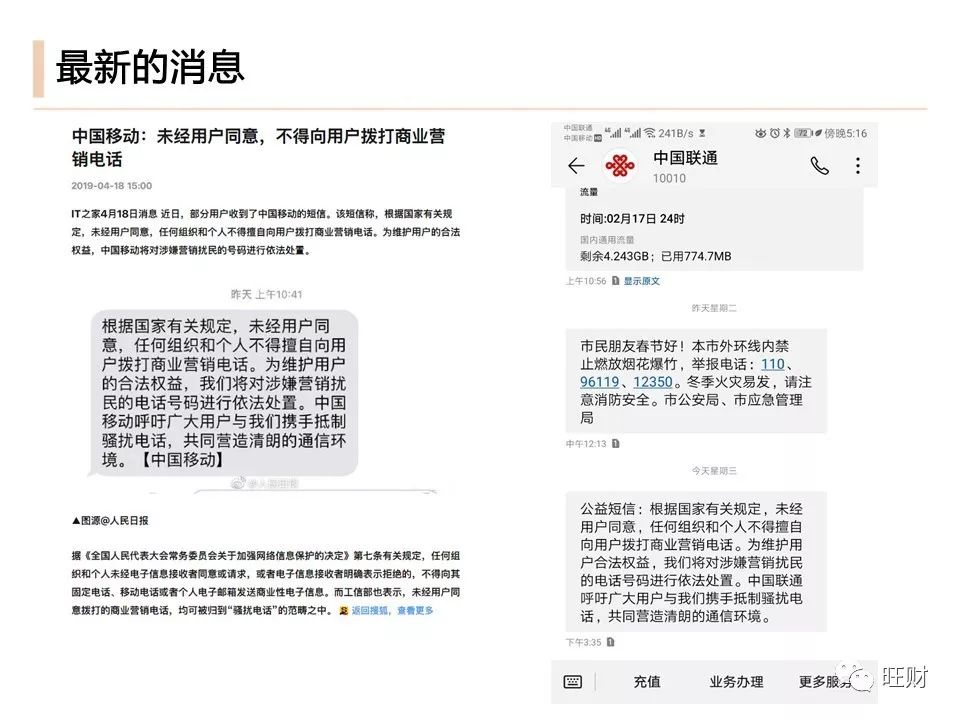Open the 业务办理 menu
The image size is (960, 720).
[x=737, y=681]
